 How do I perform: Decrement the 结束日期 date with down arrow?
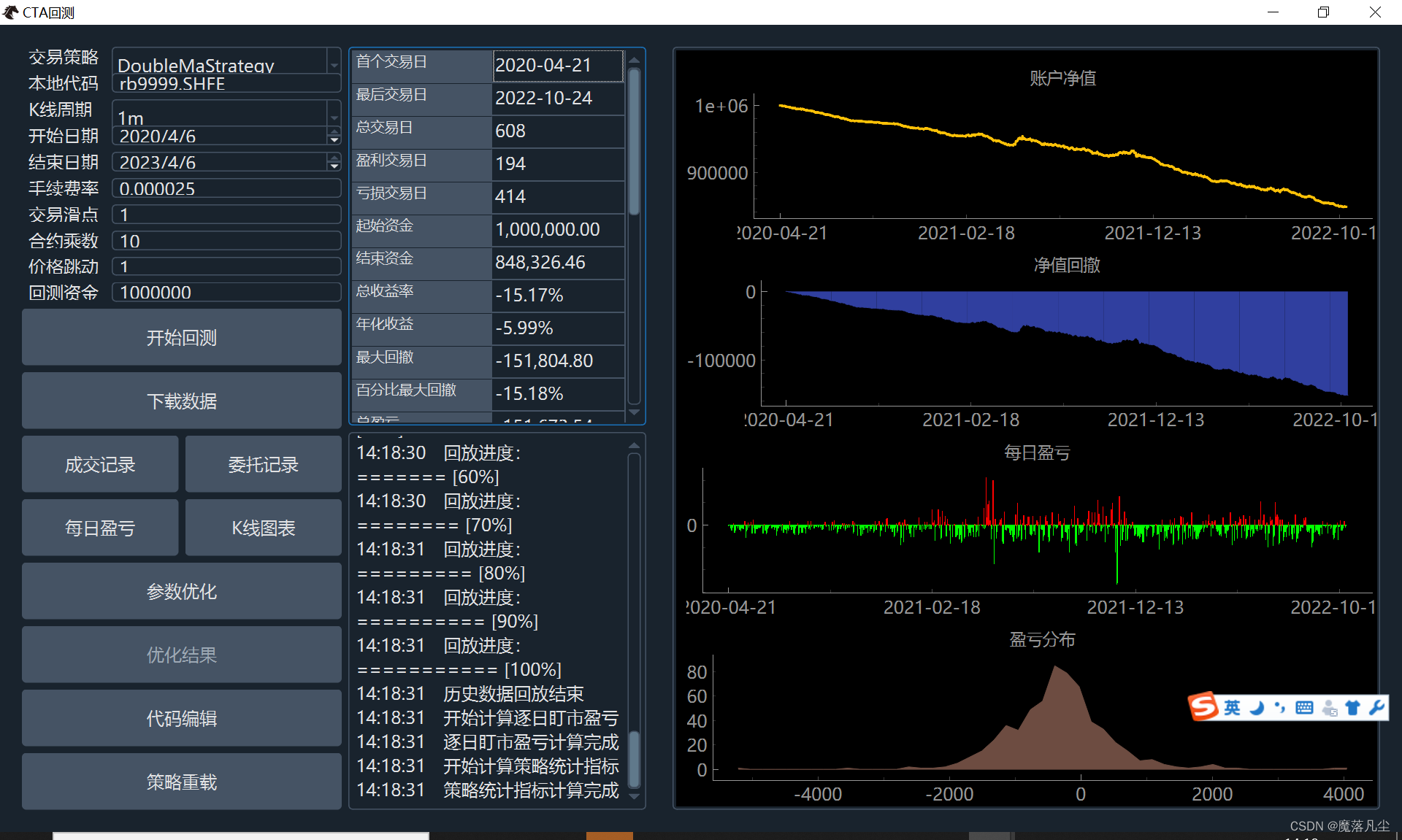334,166
